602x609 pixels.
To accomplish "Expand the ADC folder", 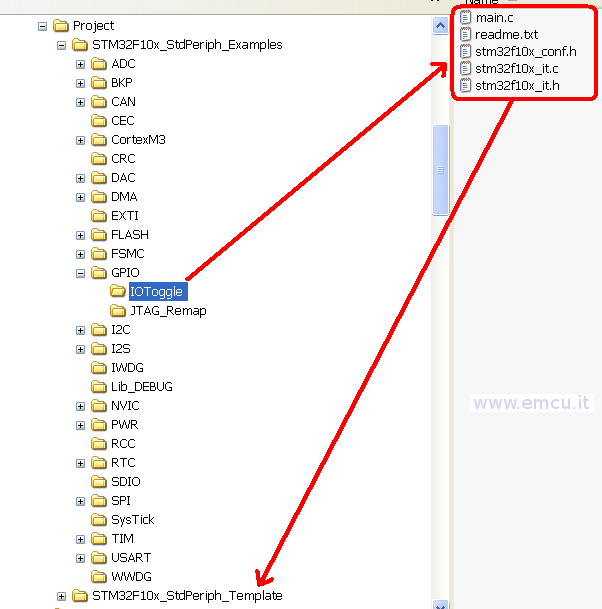I will (x=80, y=64).
